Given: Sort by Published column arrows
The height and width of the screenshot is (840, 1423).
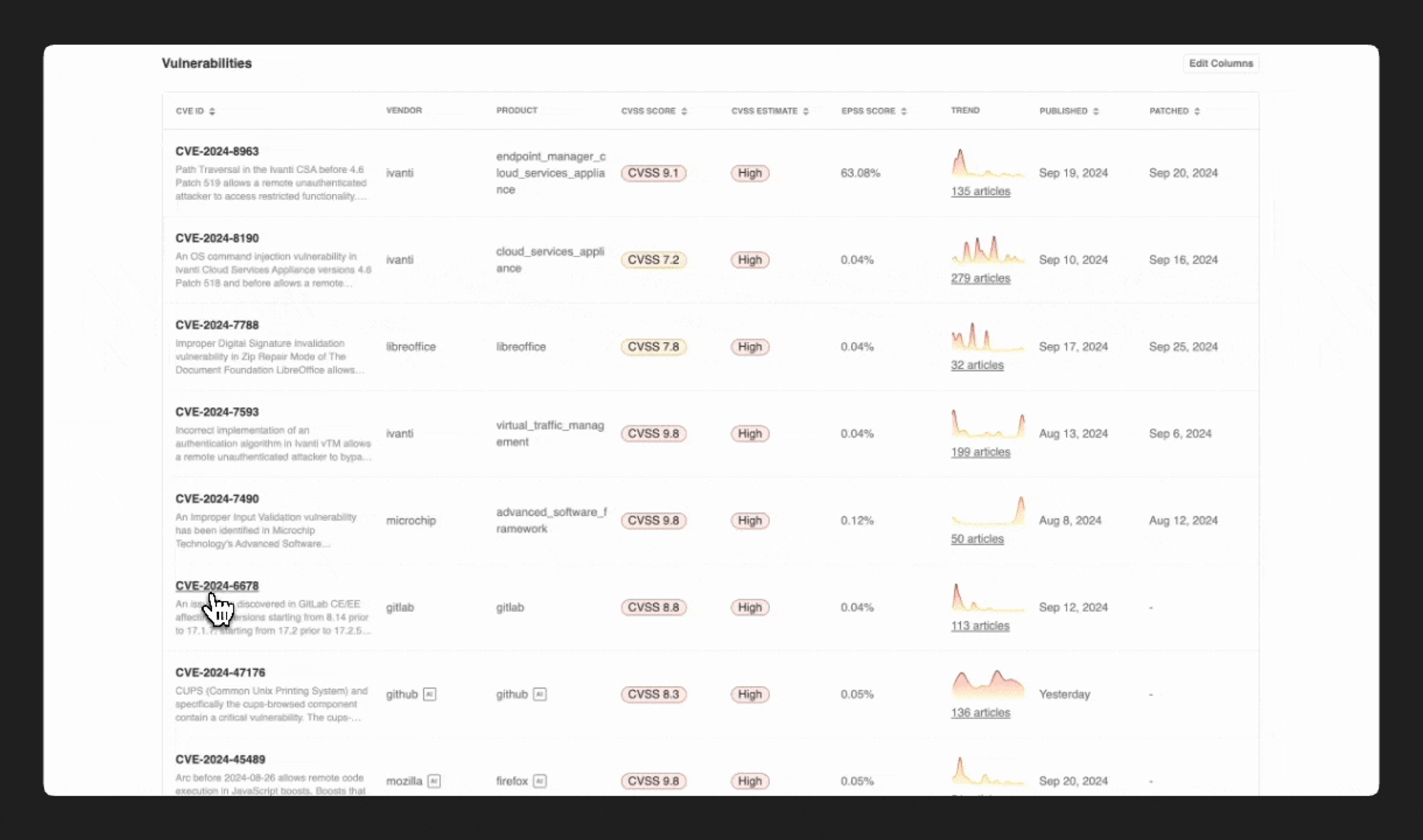Looking at the screenshot, I should click(1096, 111).
